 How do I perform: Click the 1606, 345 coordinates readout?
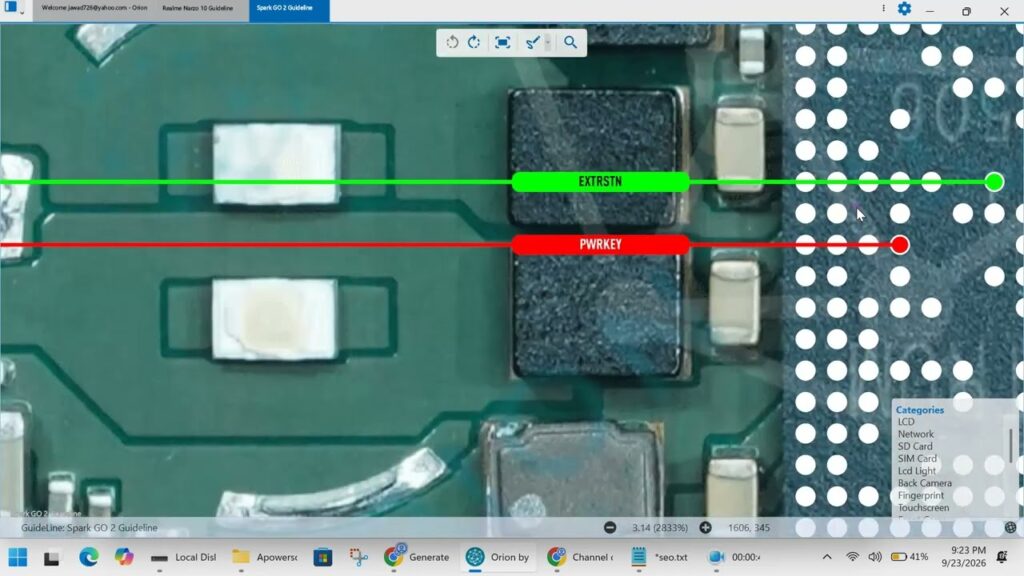pyautogui.click(x=748, y=528)
